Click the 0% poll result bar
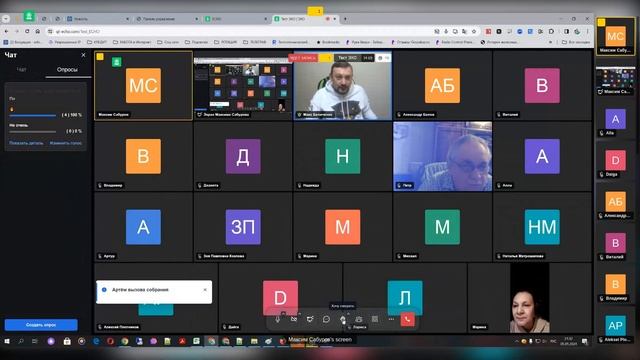The width and height of the screenshot is (640, 360). click(33, 131)
